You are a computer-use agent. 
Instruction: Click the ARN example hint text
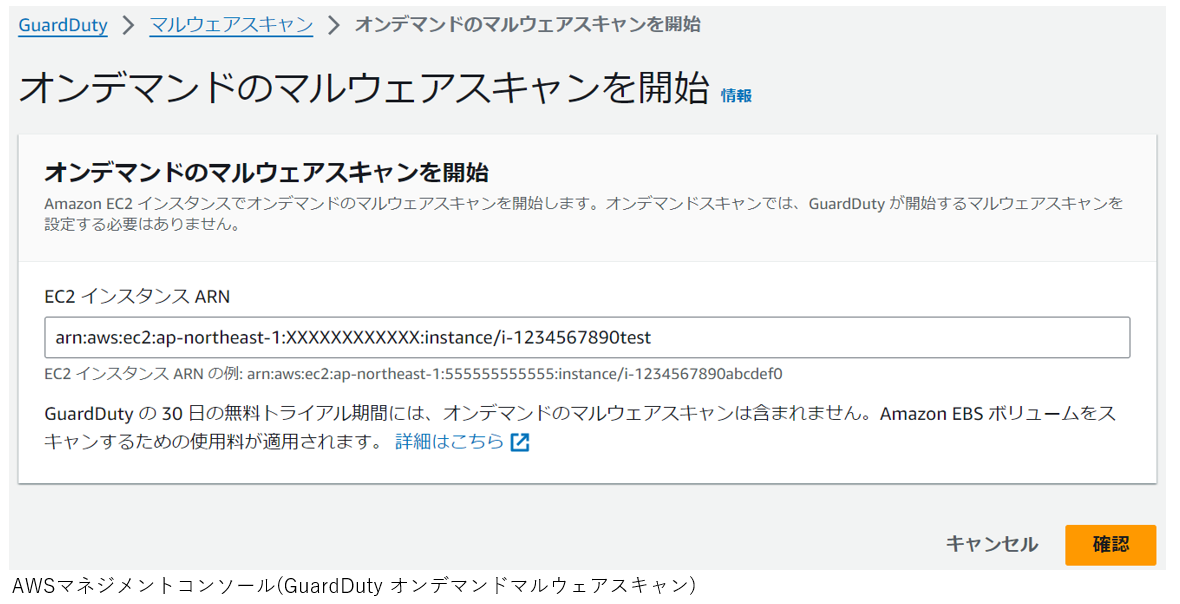pyautogui.click(x=413, y=374)
